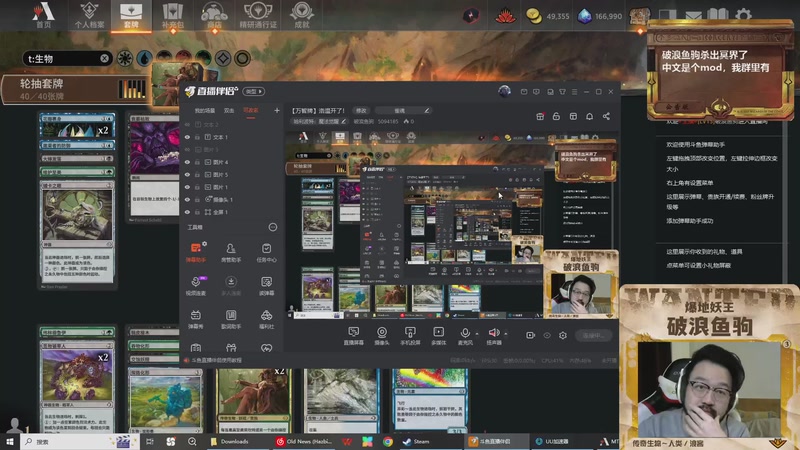Clear the t:生物 search field
This screenshot has width=800, height=450.
(104, 58)
